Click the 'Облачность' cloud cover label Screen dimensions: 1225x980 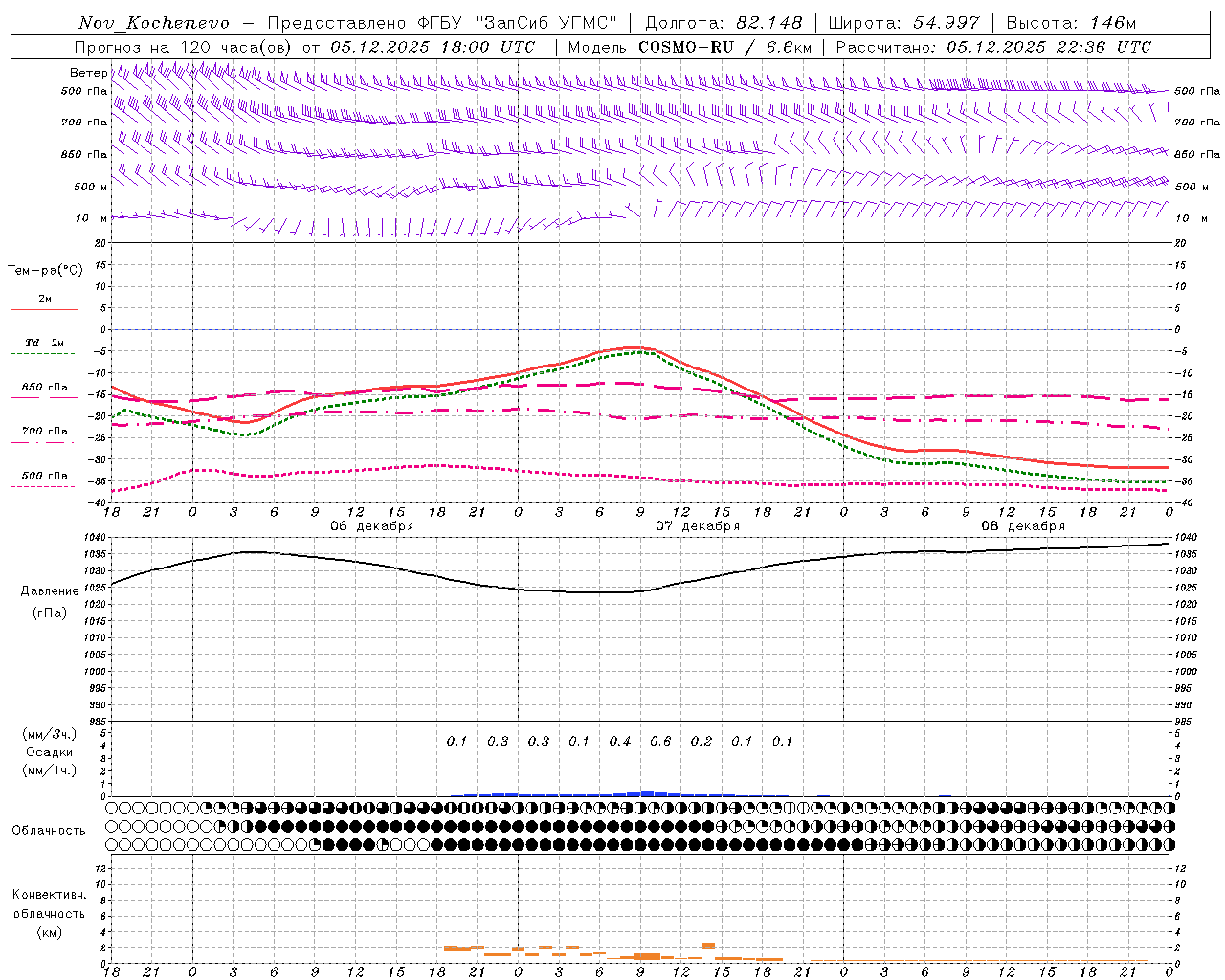[49, 831]
